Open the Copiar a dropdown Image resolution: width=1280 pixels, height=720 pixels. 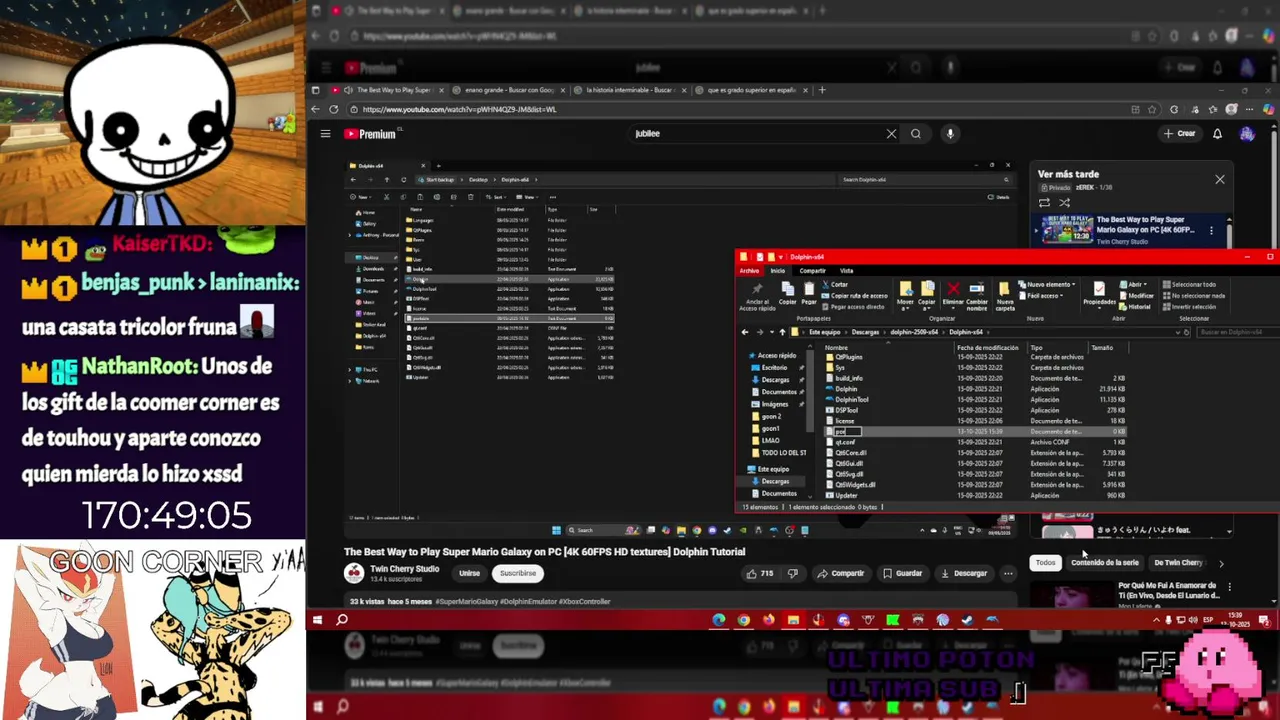pyautogui.click(x=926, y=297)
